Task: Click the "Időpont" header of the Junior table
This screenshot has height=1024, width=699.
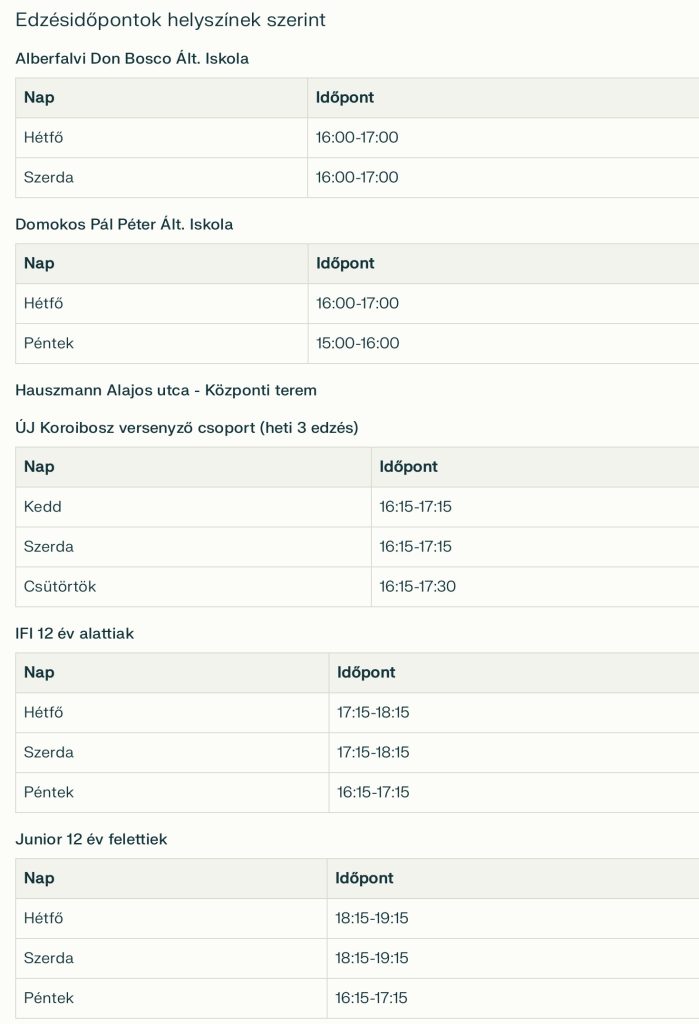Action: click(365, 878)
